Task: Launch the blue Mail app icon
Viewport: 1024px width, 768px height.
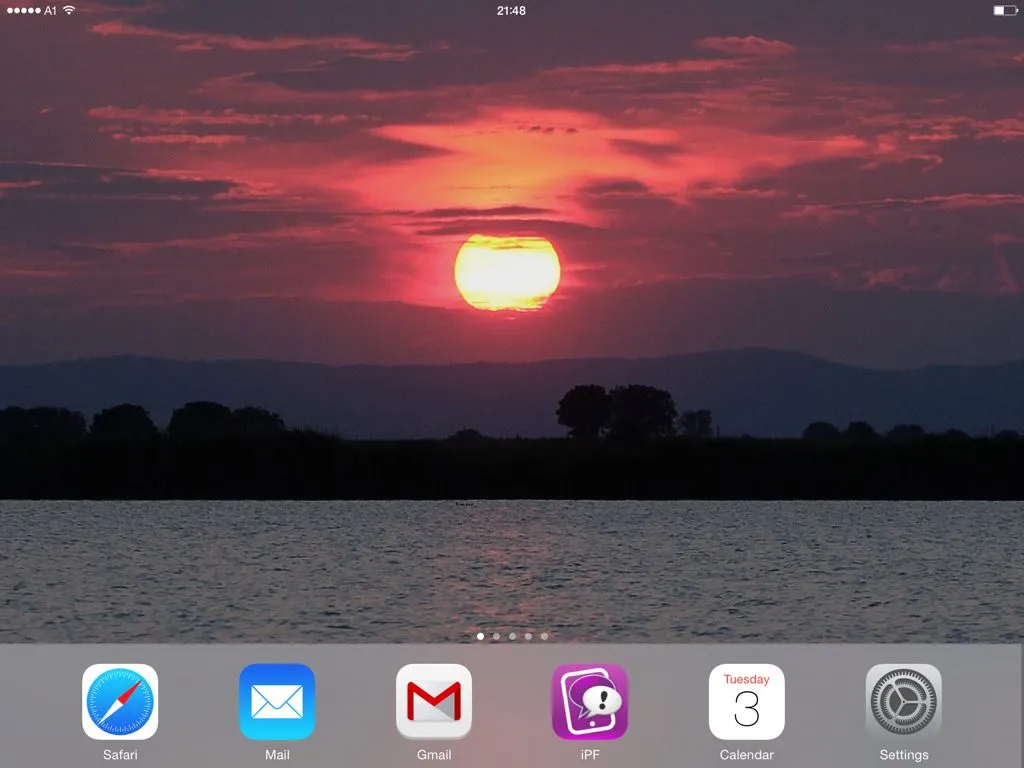Action: tap(277, 701)
